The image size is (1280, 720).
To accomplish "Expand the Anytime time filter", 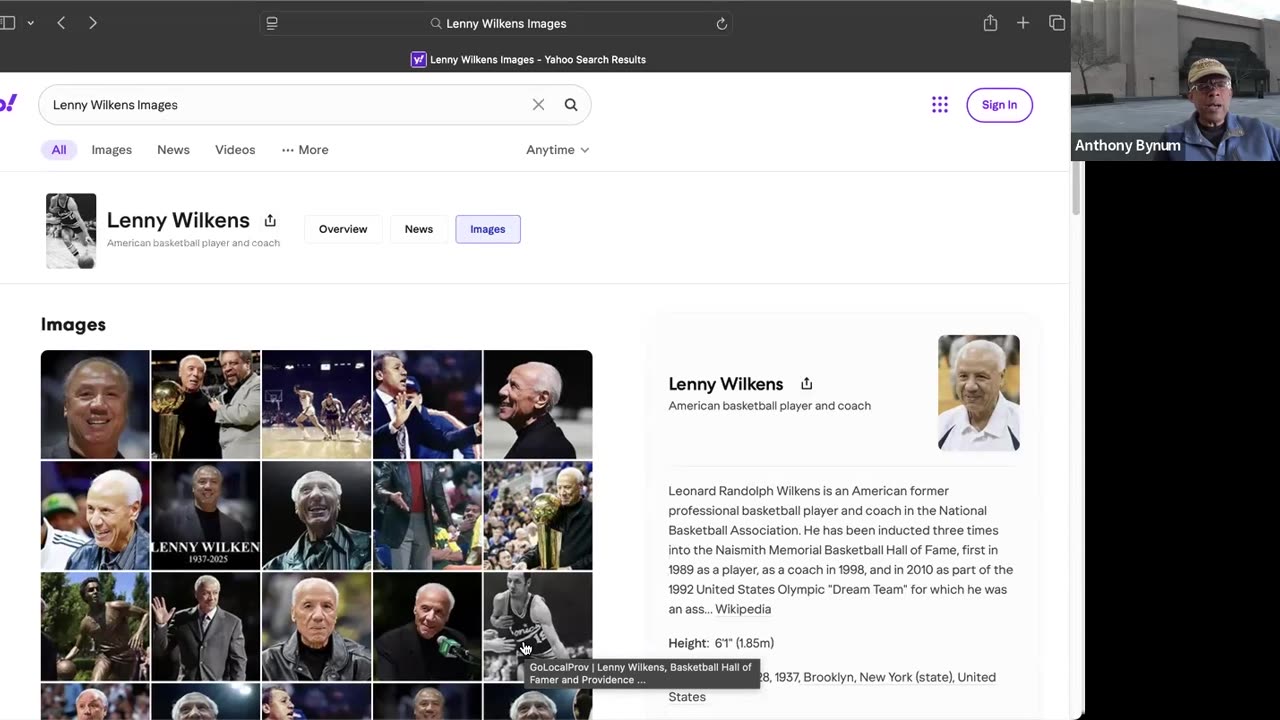I will [558, 150].
